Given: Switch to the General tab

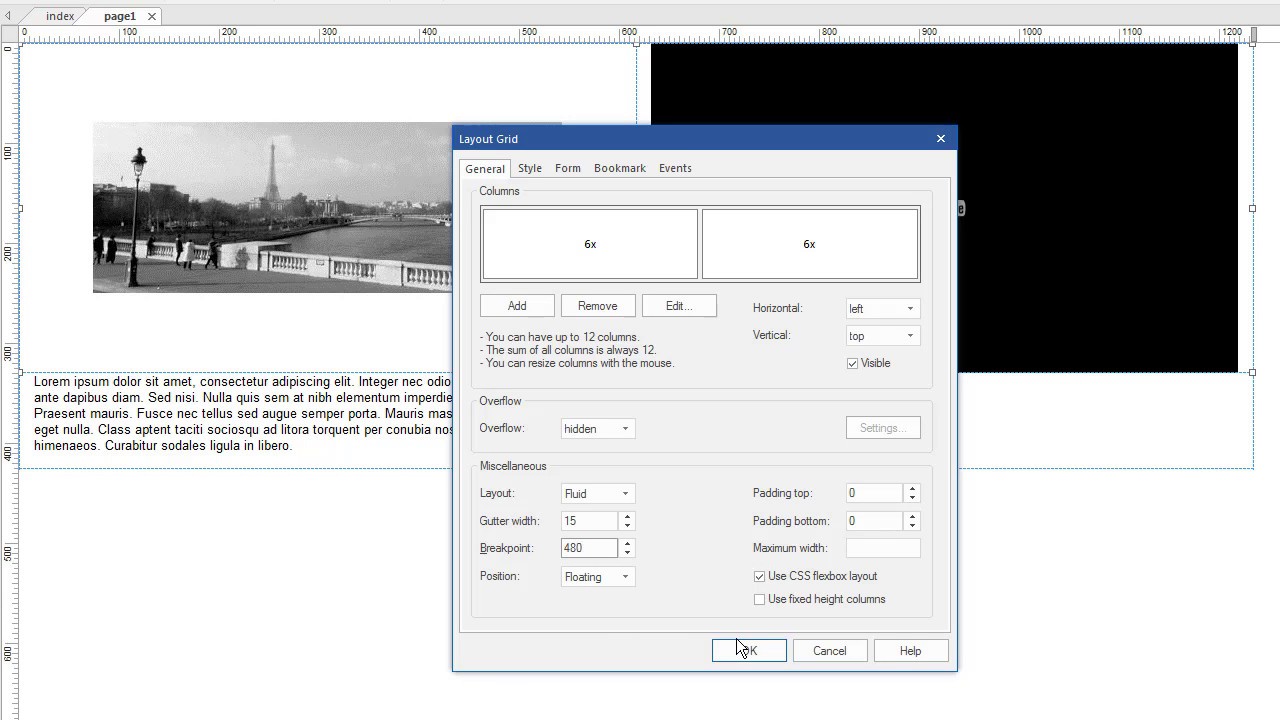Looking at the screenshot, I should (485, 169).
